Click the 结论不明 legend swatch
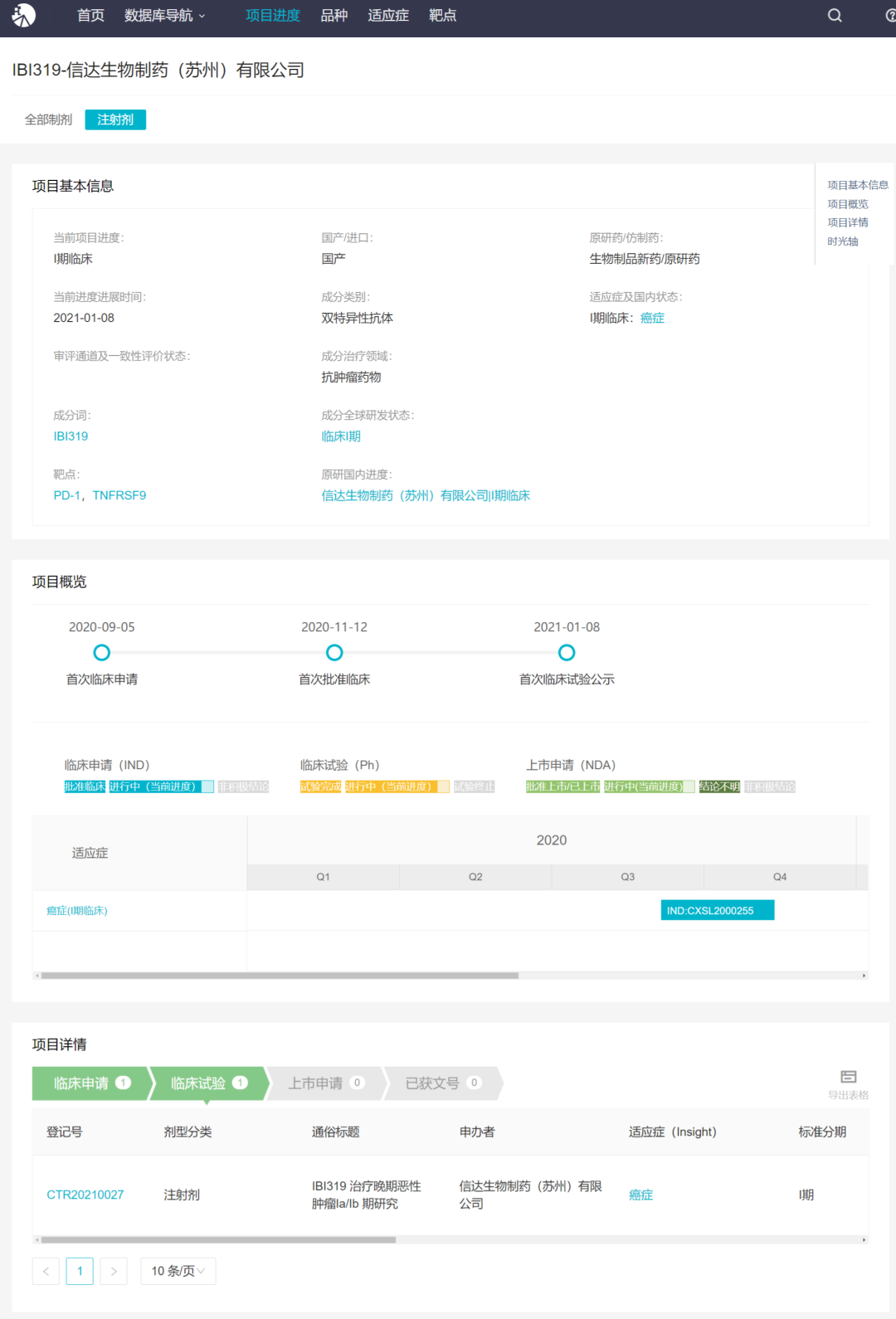 click(719, 786)
